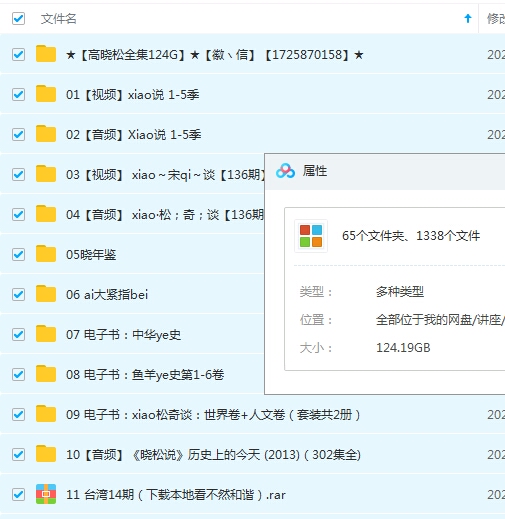Uncheck the 02【音频】Xiao说 1-5季 checkbox
Image resolution: width=505 pixels, height=519 pixels.
18,134
